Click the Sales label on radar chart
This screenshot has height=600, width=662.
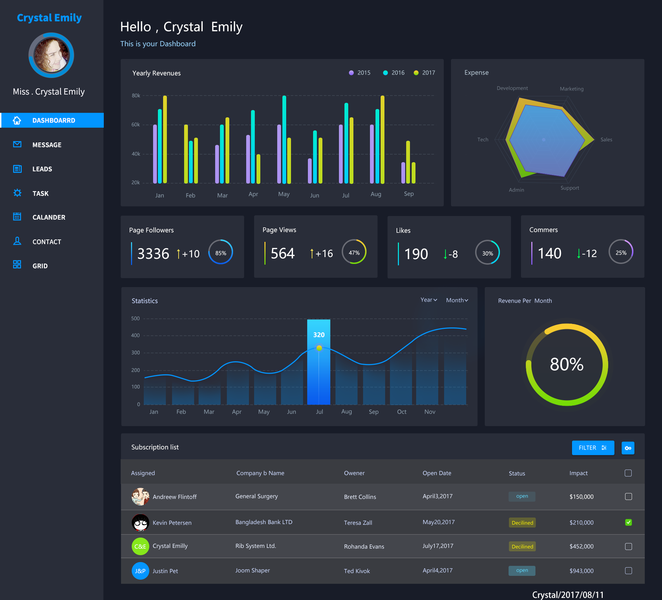point(606,139)
